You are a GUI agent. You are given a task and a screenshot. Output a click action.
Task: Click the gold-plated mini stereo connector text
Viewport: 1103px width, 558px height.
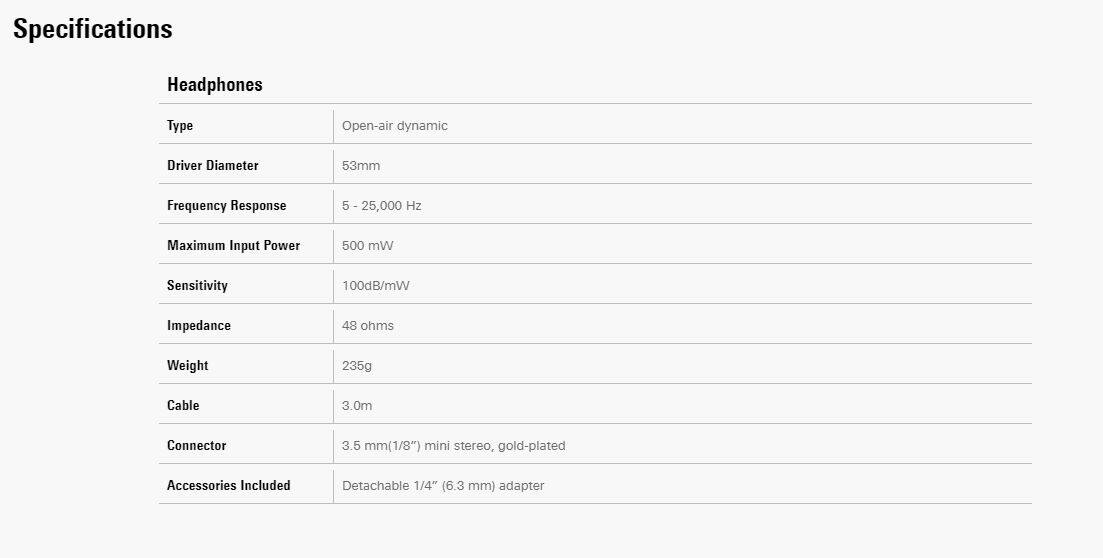(454, 446)
